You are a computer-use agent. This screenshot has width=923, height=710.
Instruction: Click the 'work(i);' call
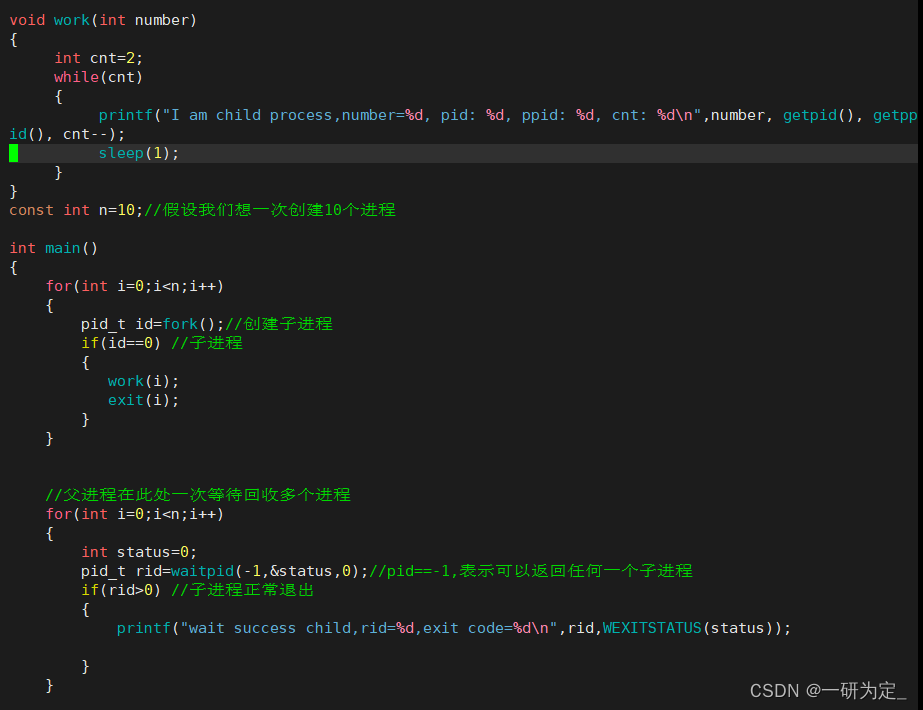[x=143, y=381]
